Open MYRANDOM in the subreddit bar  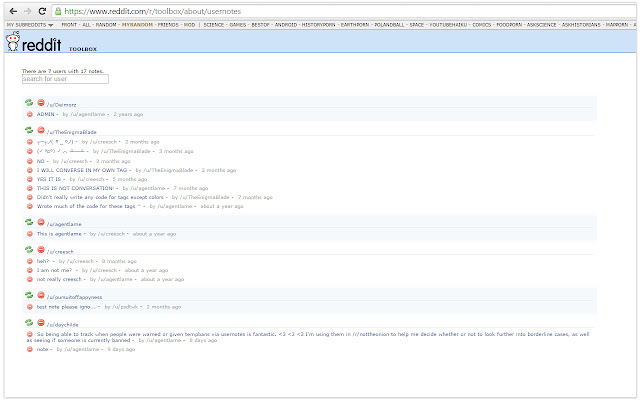[137, 25]
